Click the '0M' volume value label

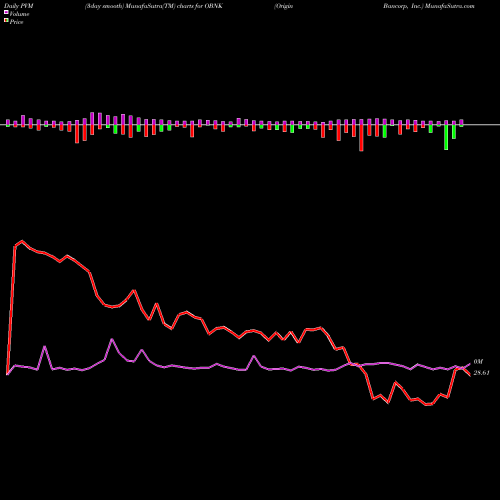pos(478,362)
